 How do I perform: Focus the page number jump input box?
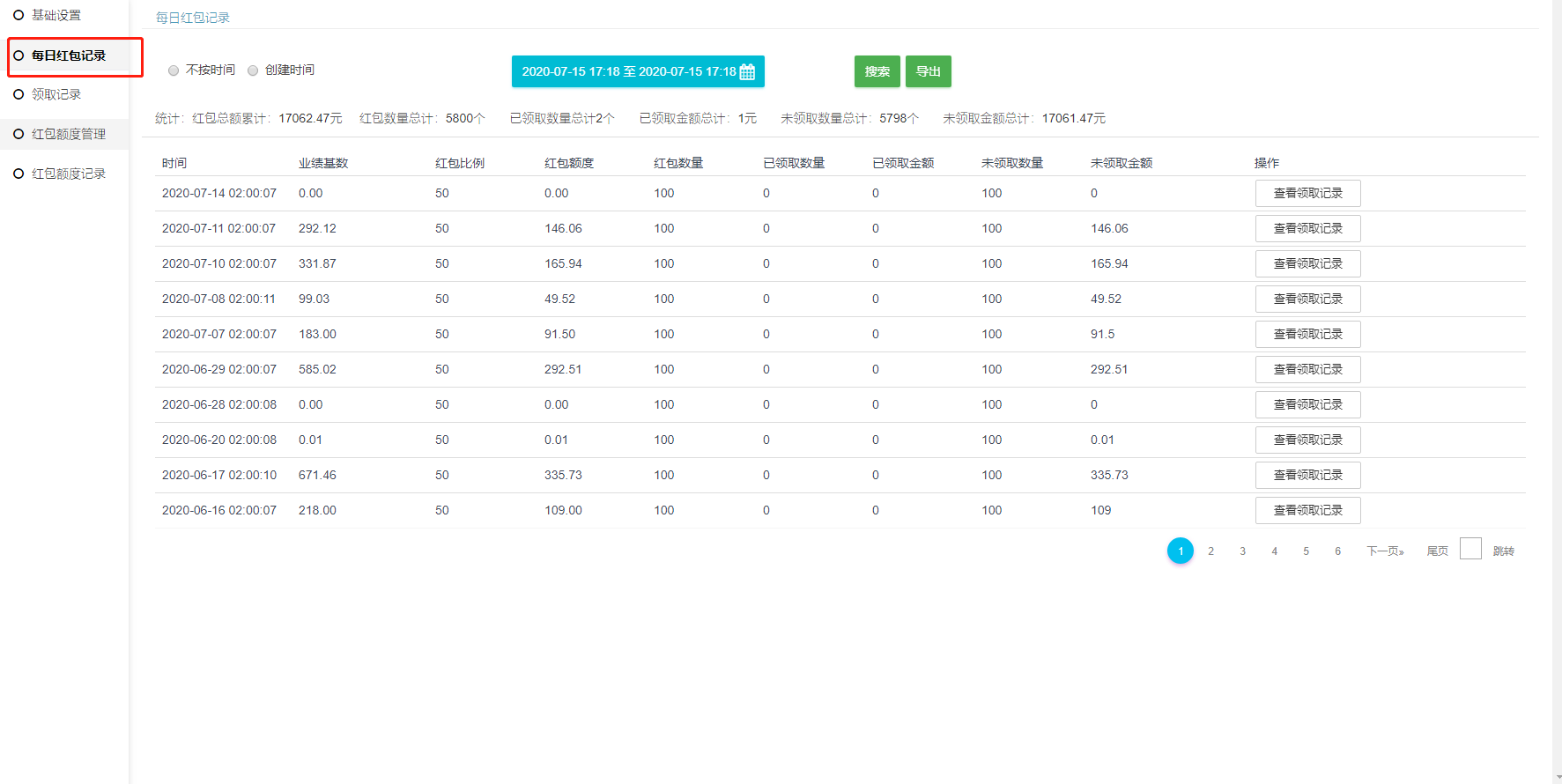pyautogui.click(x=1470, y=549)
